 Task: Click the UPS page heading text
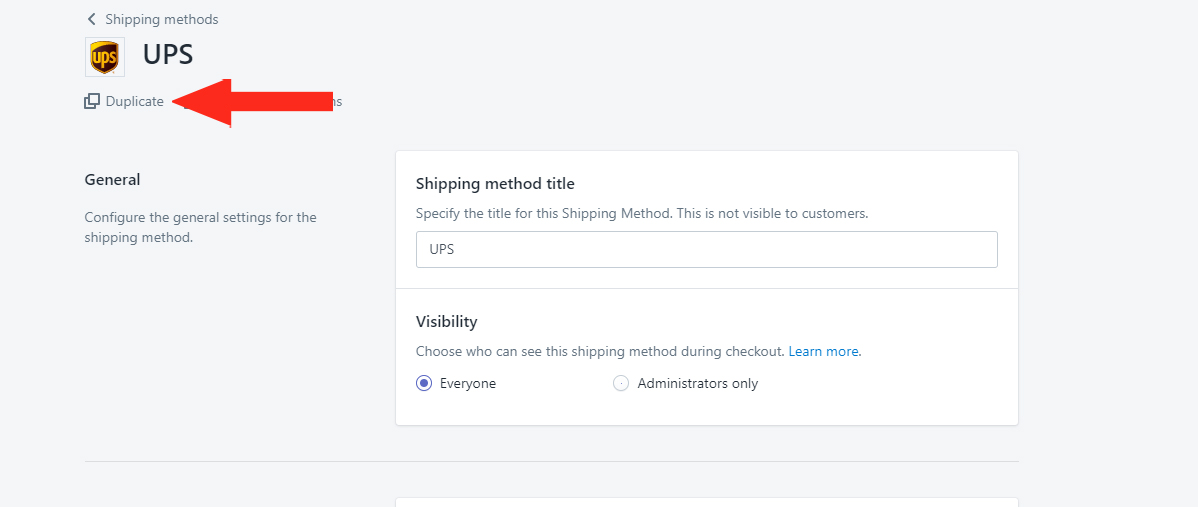pos(168,55)
